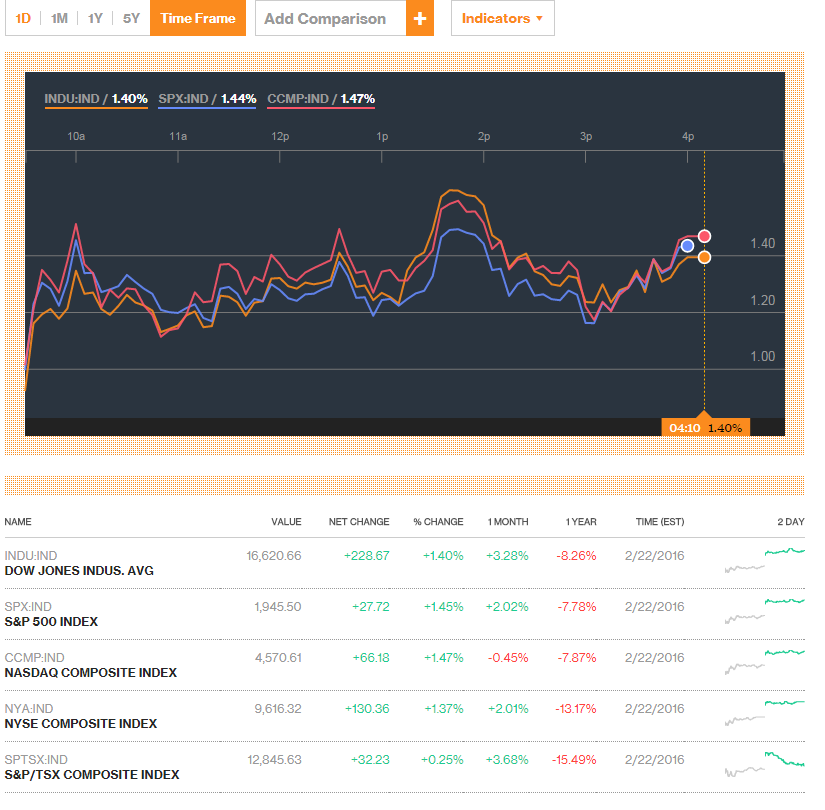Open the S&P 500 INDEX link

pyautogui.click(x=51, y=622)
